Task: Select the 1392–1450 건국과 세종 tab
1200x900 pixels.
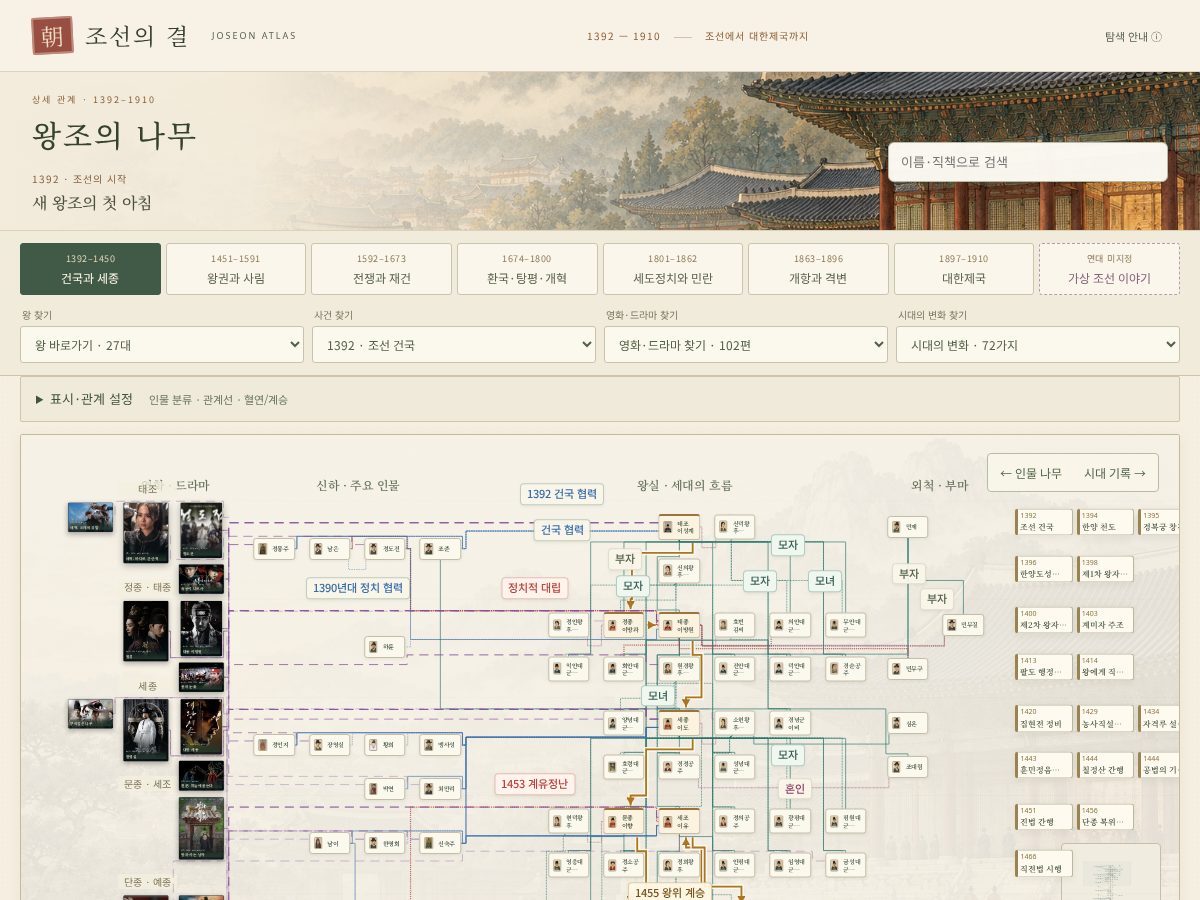Action: [90, 269]
